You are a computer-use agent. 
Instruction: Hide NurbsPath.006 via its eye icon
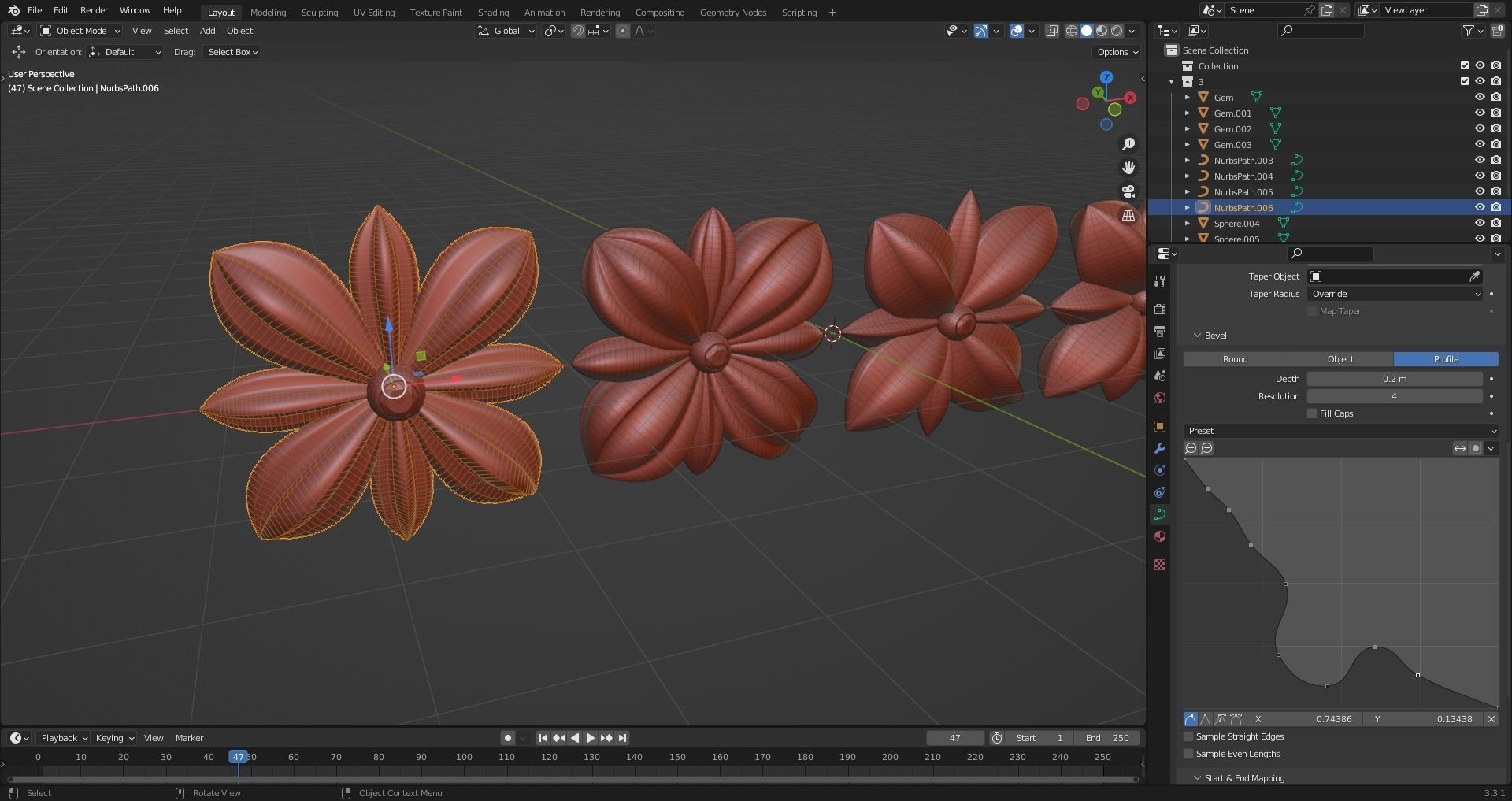coord(1480,207)
